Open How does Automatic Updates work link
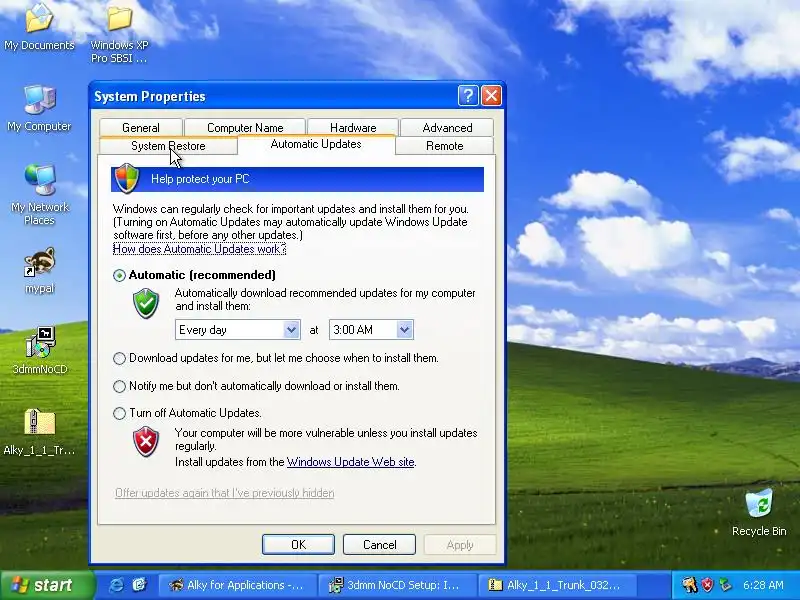This screenshot has width=800, height=600. click(199, 249)
